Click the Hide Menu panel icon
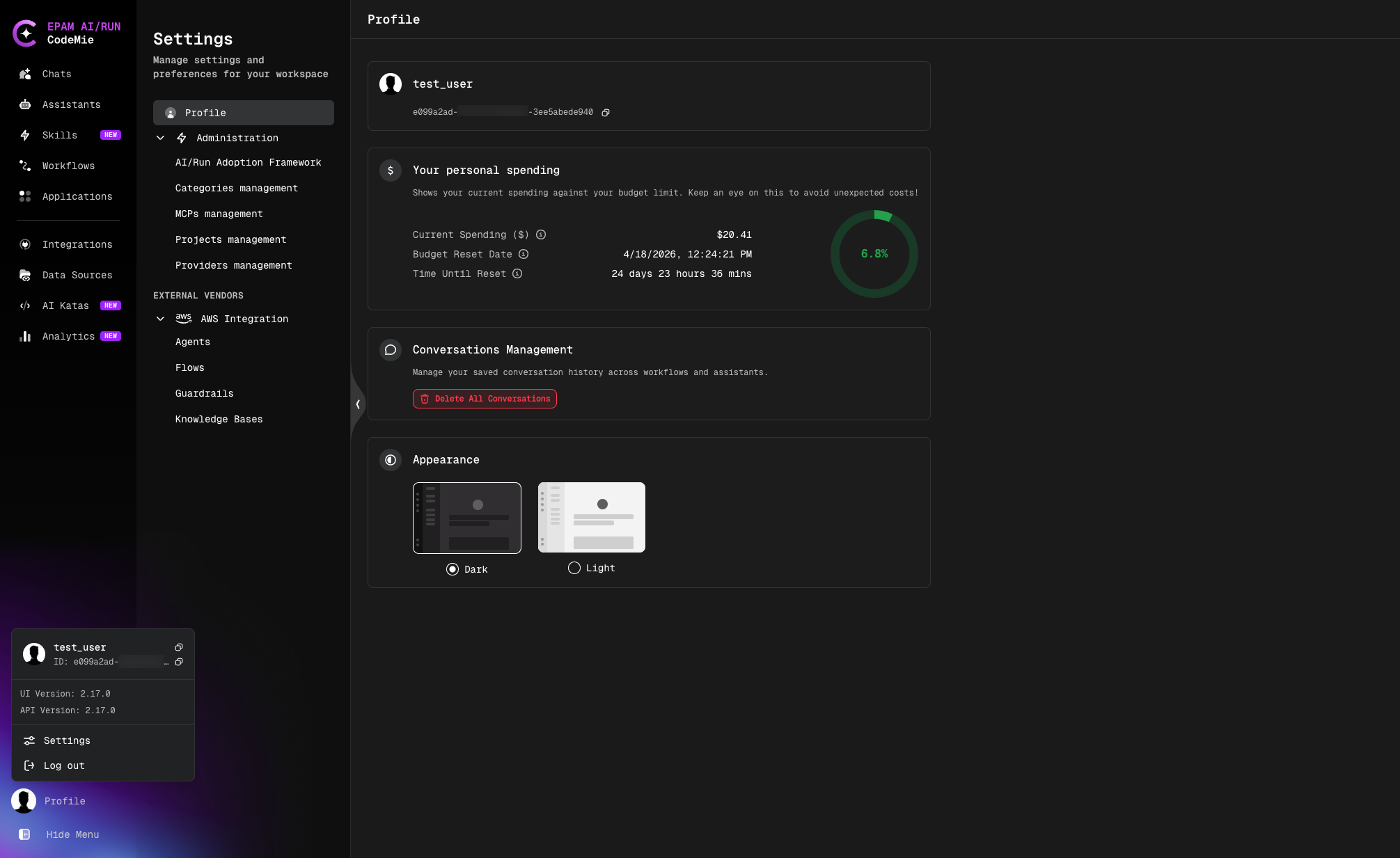 [x=24, y=834]
